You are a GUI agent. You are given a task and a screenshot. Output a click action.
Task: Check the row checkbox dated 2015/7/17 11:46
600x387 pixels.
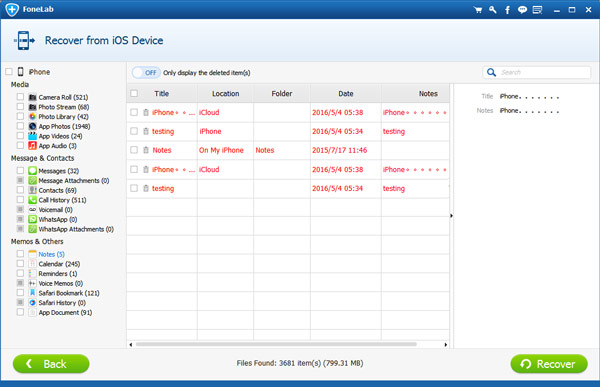tap(134, 150)
